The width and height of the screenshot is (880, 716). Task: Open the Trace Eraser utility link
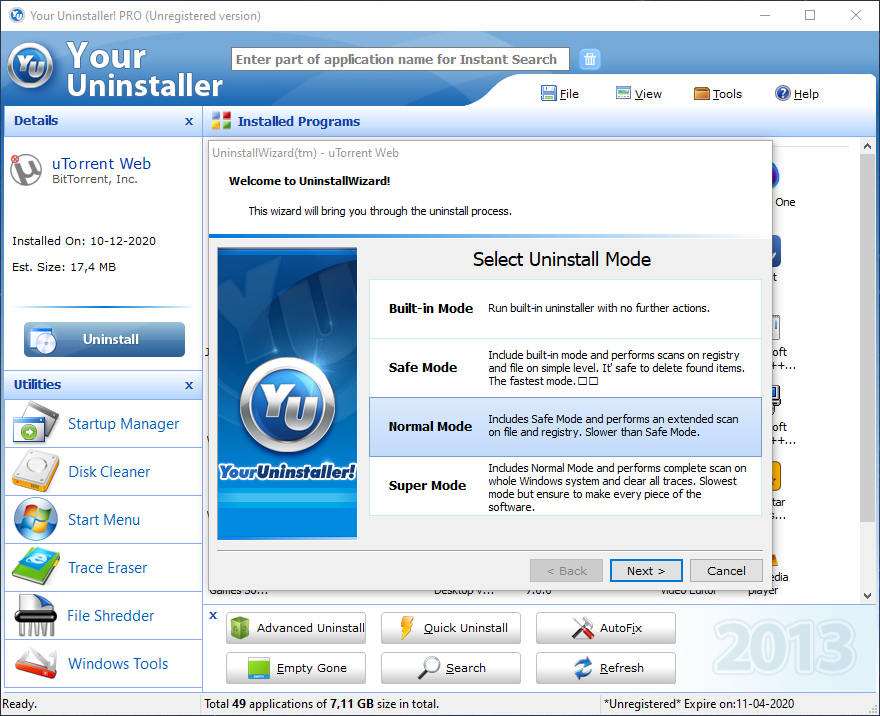pyautogui.click(x=107, y=568)
